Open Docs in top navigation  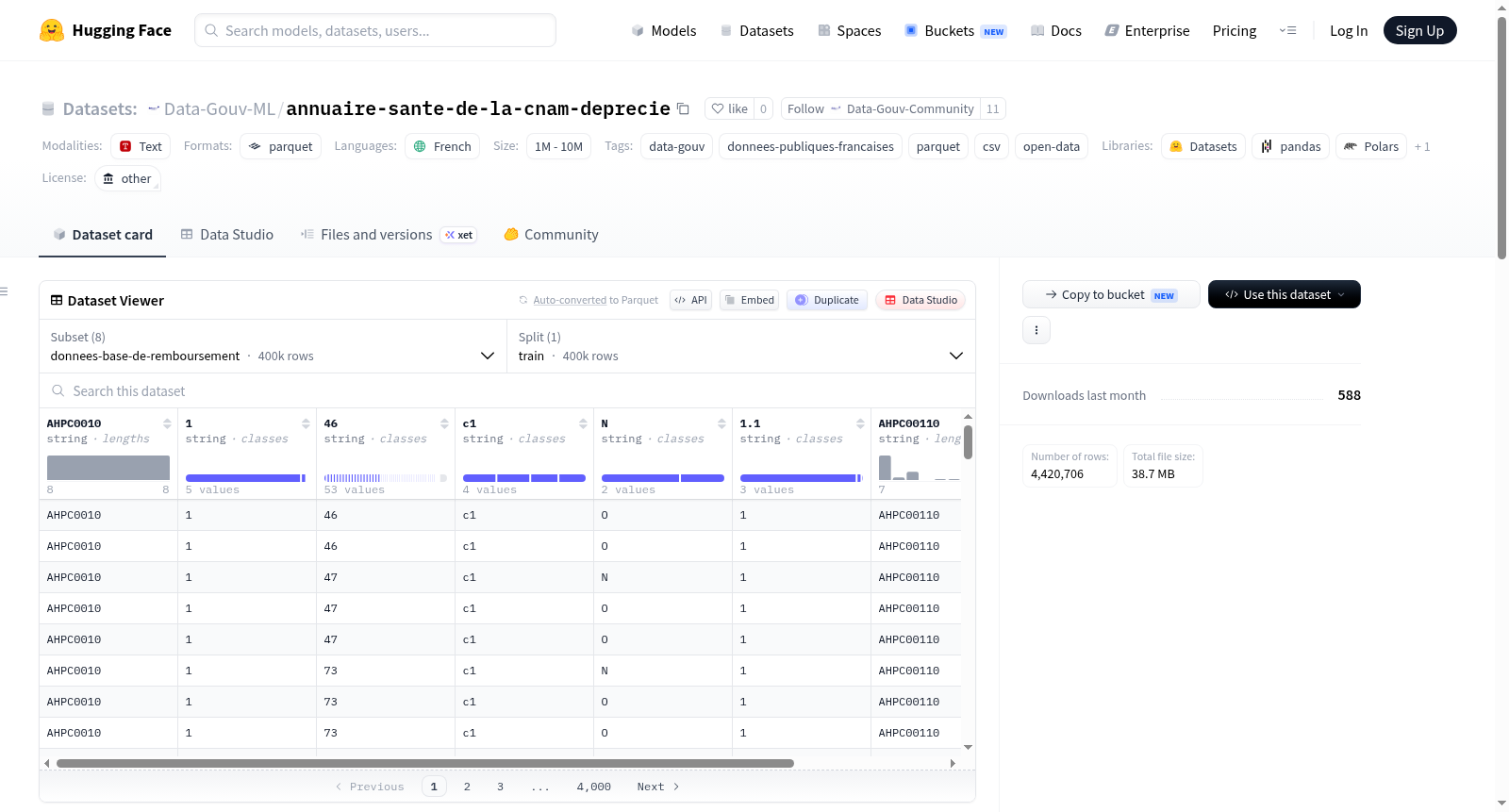coord(1056,30)
